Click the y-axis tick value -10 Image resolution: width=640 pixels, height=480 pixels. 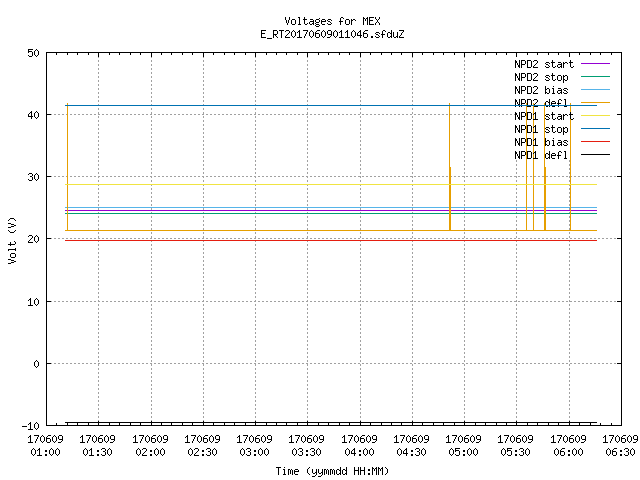[31, 426]
